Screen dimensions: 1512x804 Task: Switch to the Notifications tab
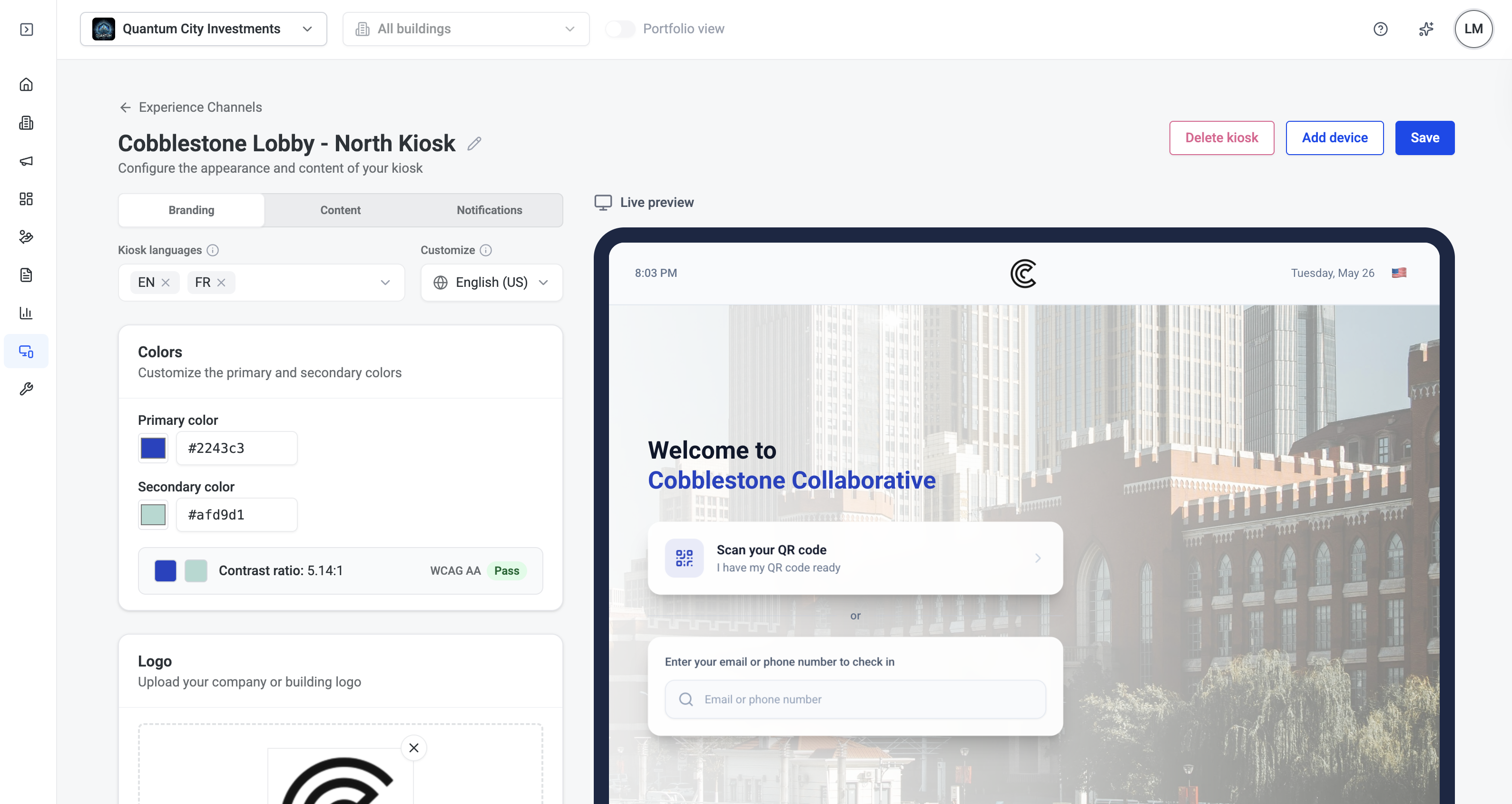(x=489, y=210)
